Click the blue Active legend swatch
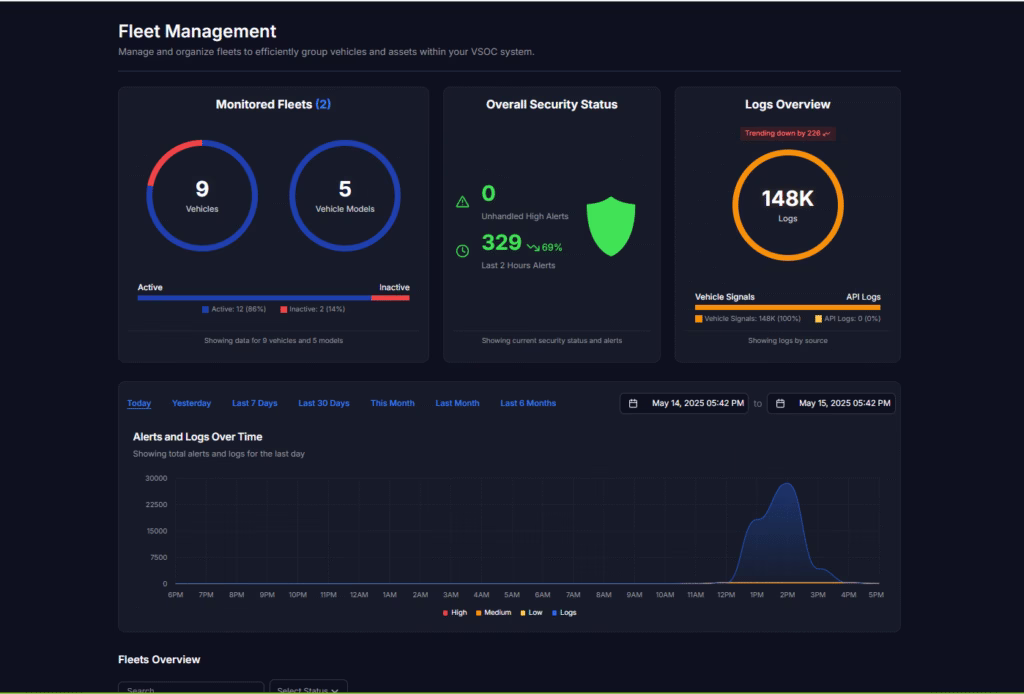 pyautogui.click(x=205, y=309)
